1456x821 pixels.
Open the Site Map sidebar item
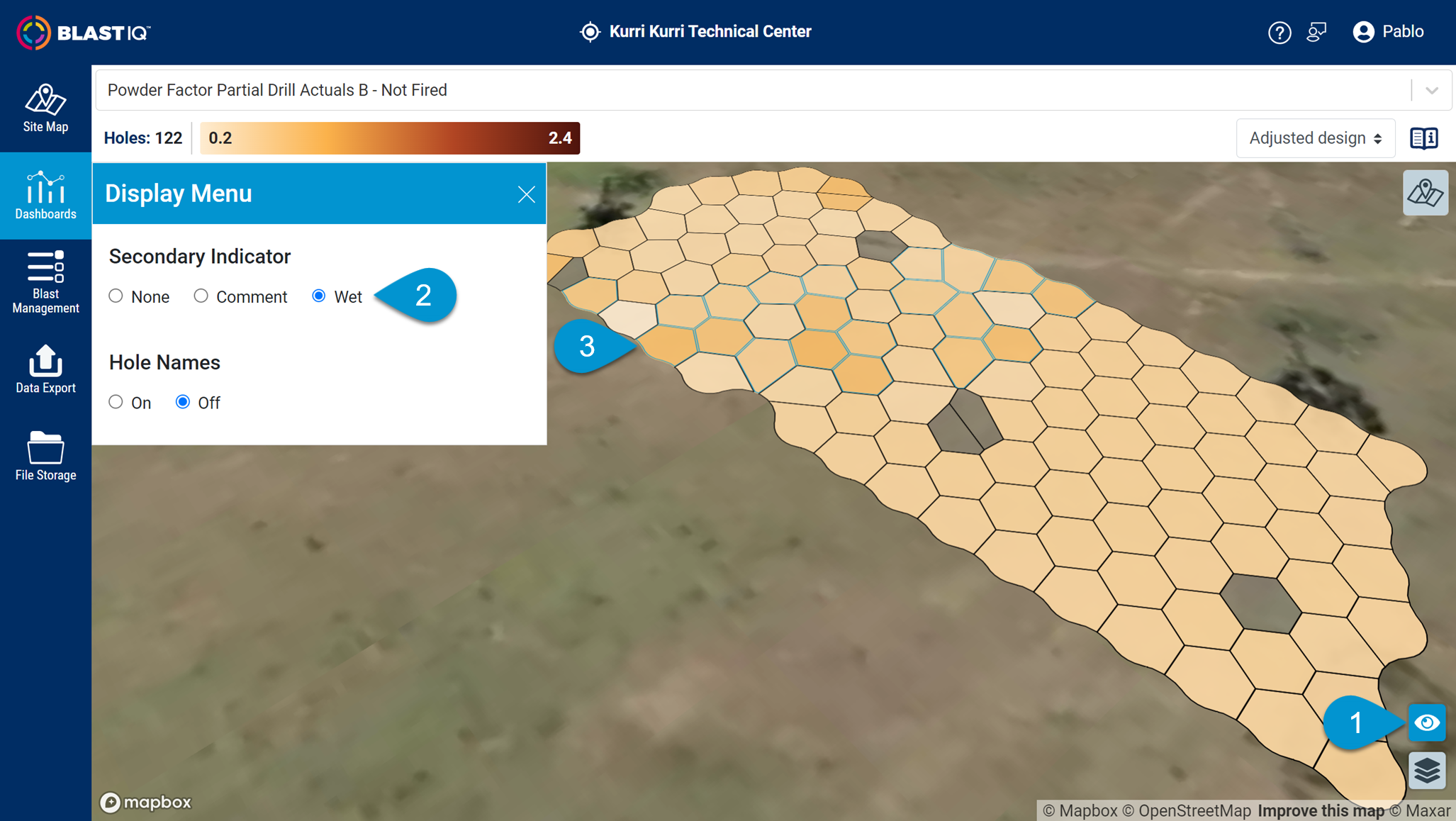click(45, 108)
